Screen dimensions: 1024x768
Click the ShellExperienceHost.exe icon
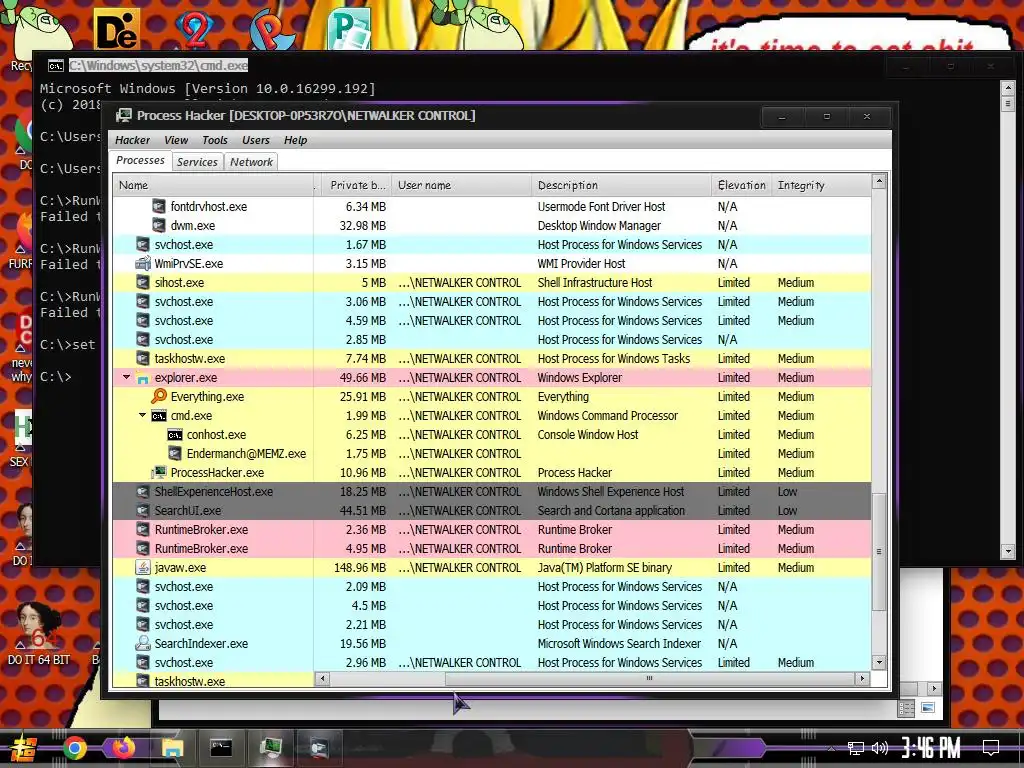pyautogui.click(x=143, y=491)
